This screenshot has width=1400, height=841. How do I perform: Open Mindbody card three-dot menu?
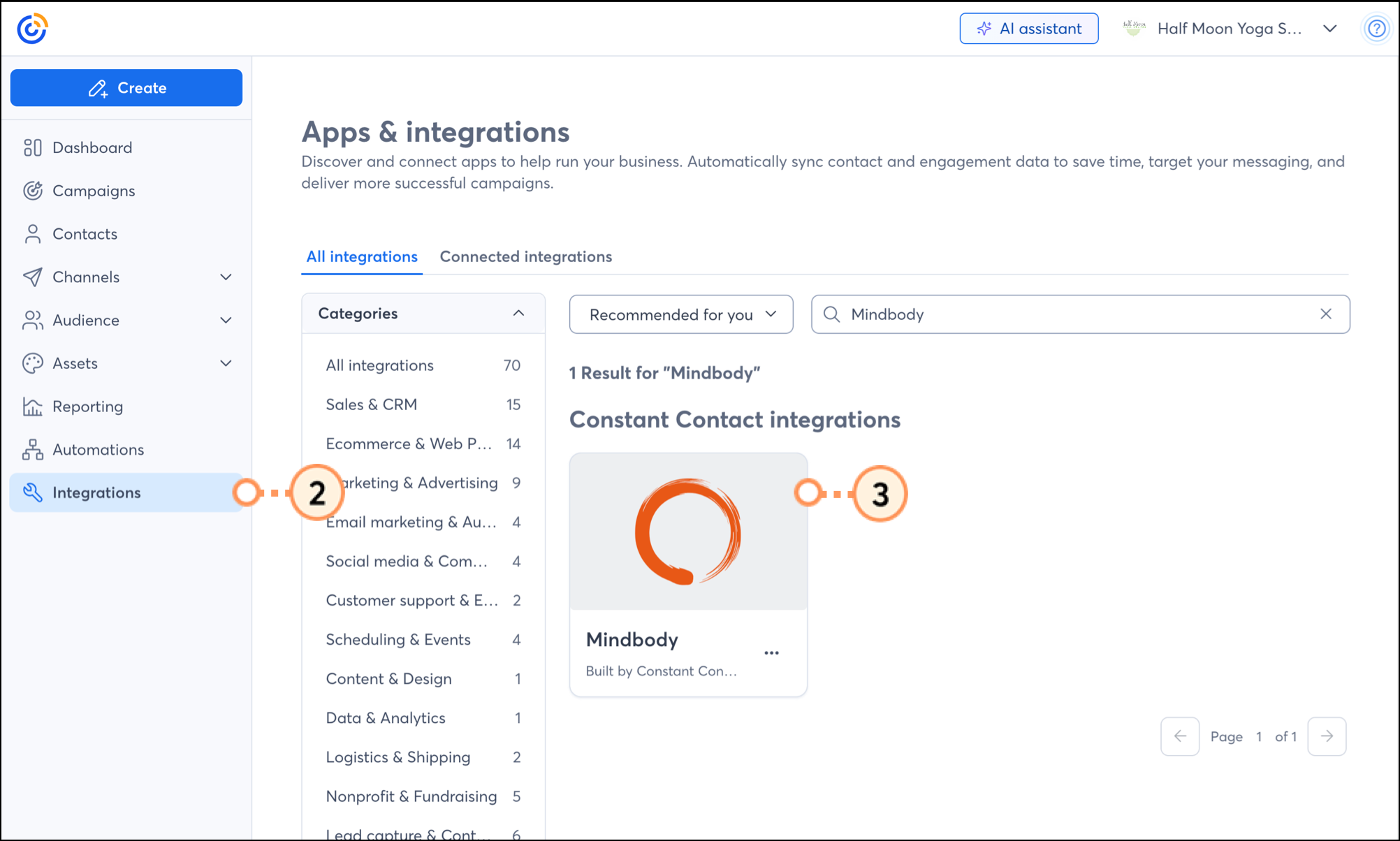(771, 653)
